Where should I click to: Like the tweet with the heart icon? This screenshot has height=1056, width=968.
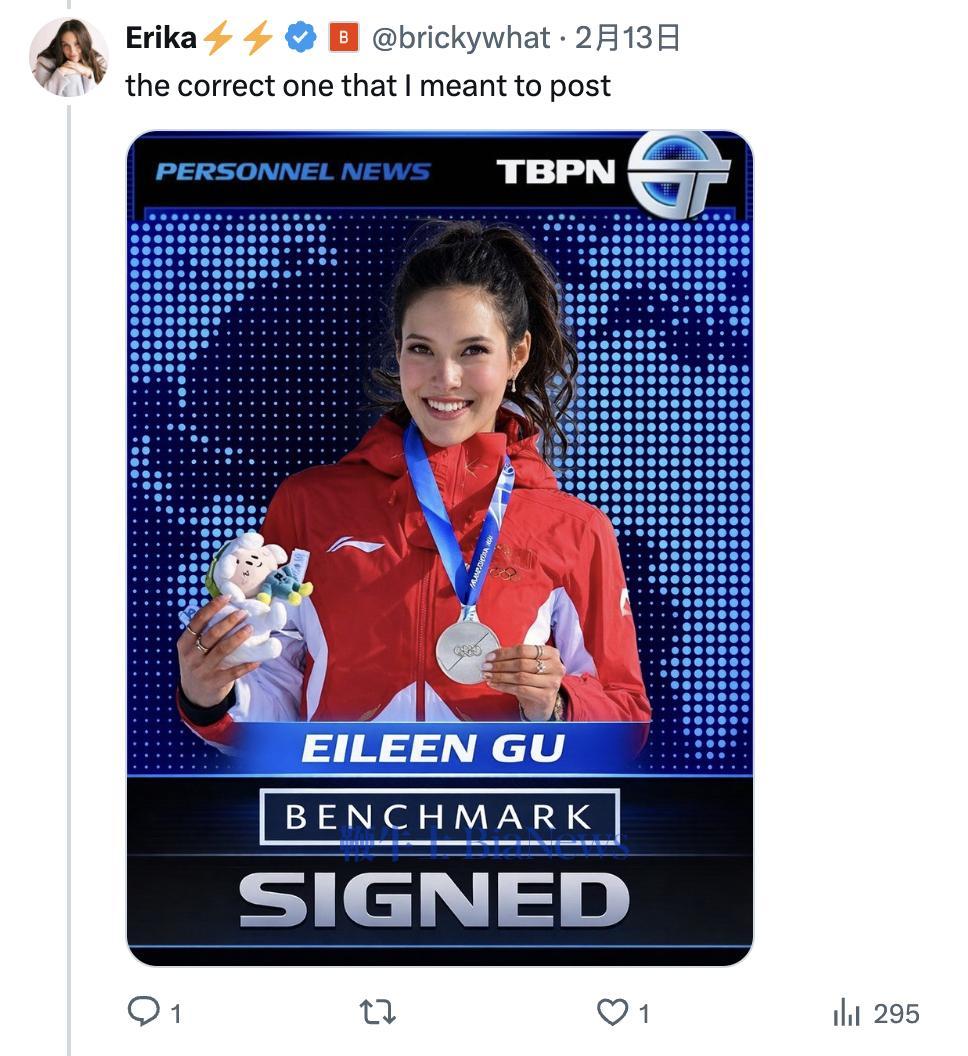point(612,1012)
